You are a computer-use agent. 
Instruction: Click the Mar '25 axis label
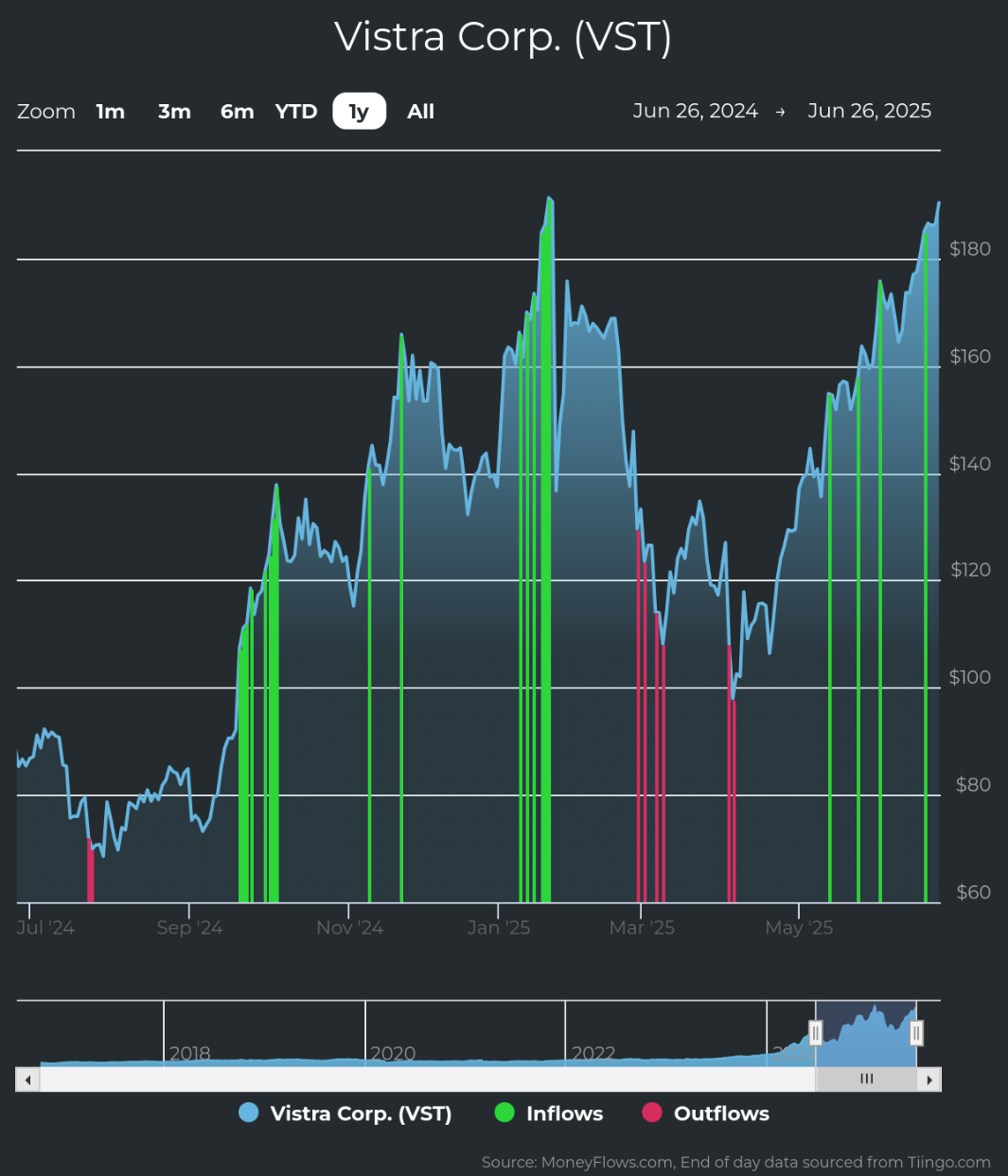click(x=642, y=928)
